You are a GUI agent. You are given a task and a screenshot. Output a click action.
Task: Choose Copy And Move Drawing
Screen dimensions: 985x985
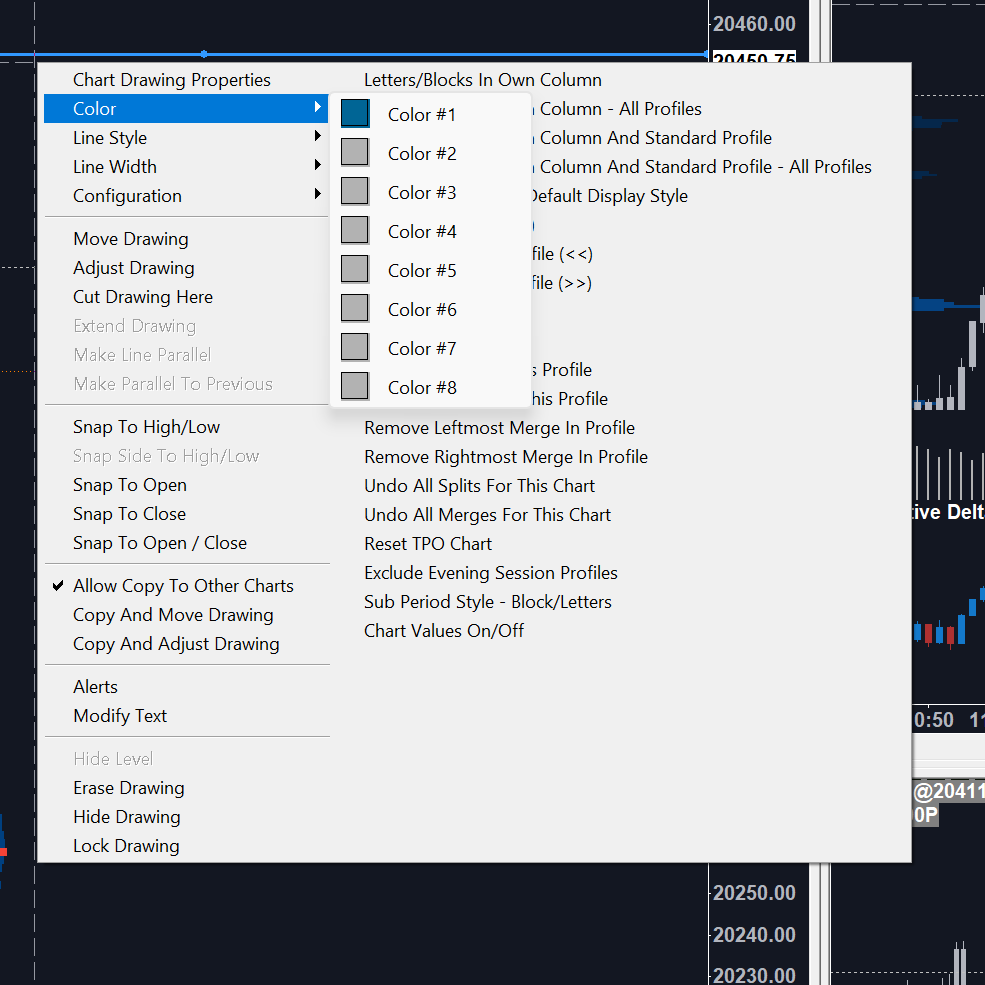173,614
